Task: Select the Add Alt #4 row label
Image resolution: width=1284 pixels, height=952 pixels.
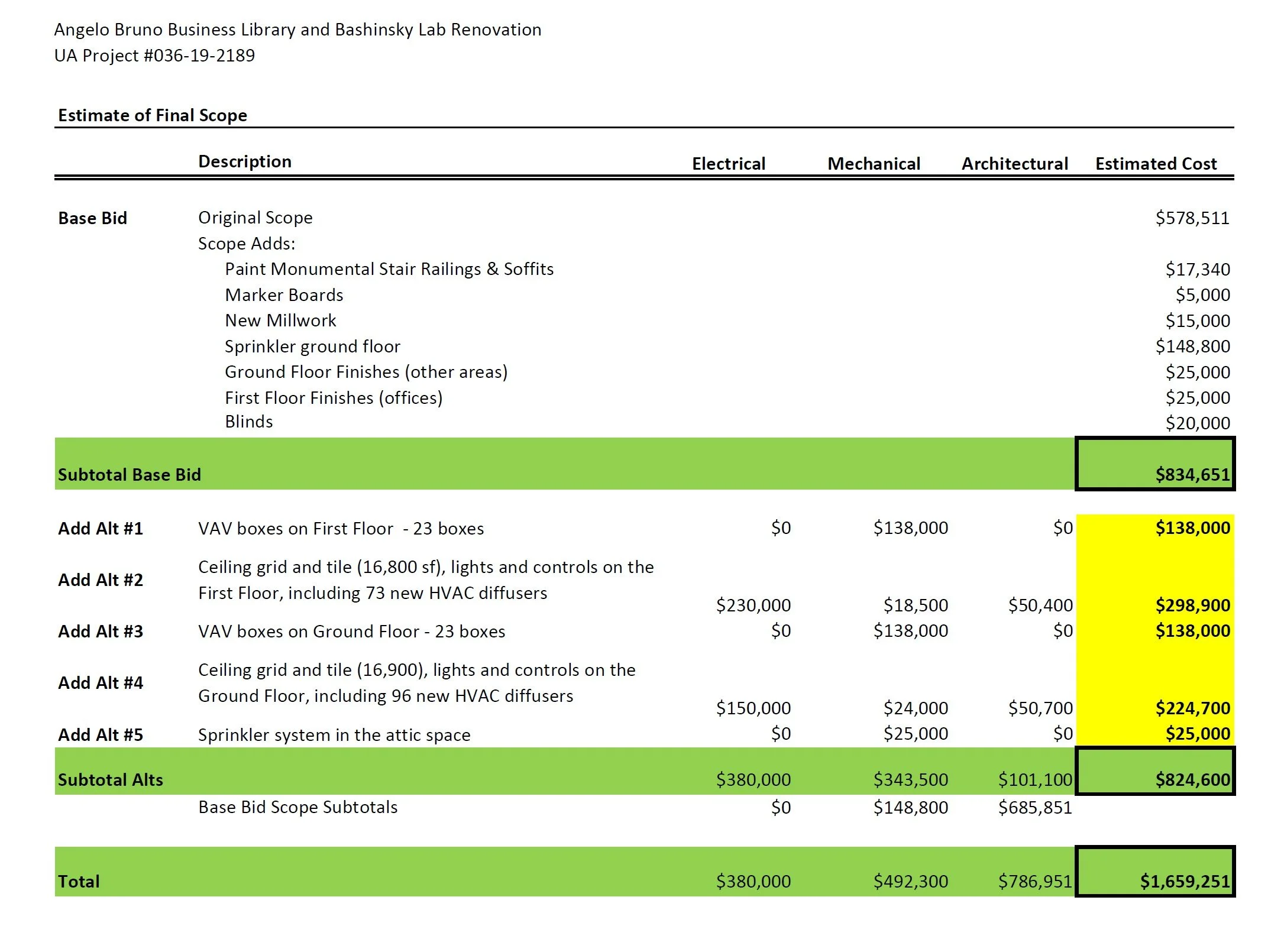Action: 100,682
